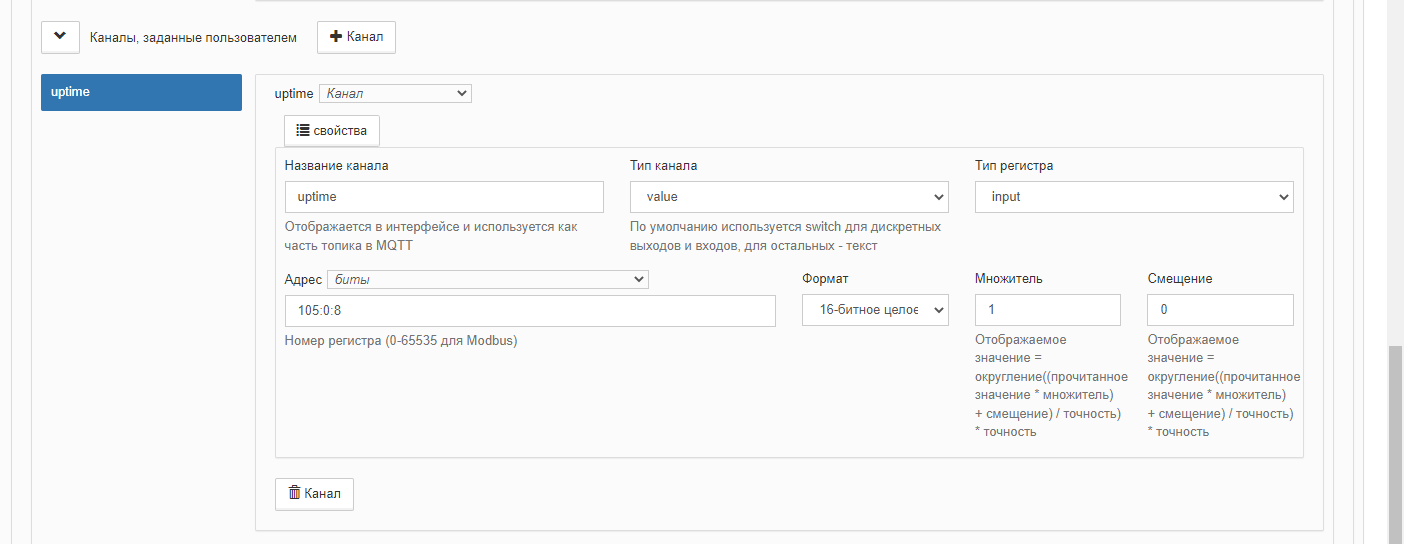Open the Канал dropdown beside uptime heading

point(395,93)
